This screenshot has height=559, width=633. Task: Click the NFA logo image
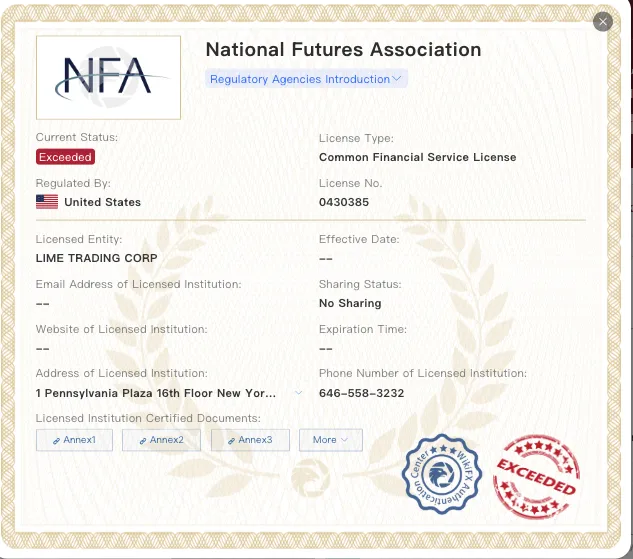[x=108, y=77]
